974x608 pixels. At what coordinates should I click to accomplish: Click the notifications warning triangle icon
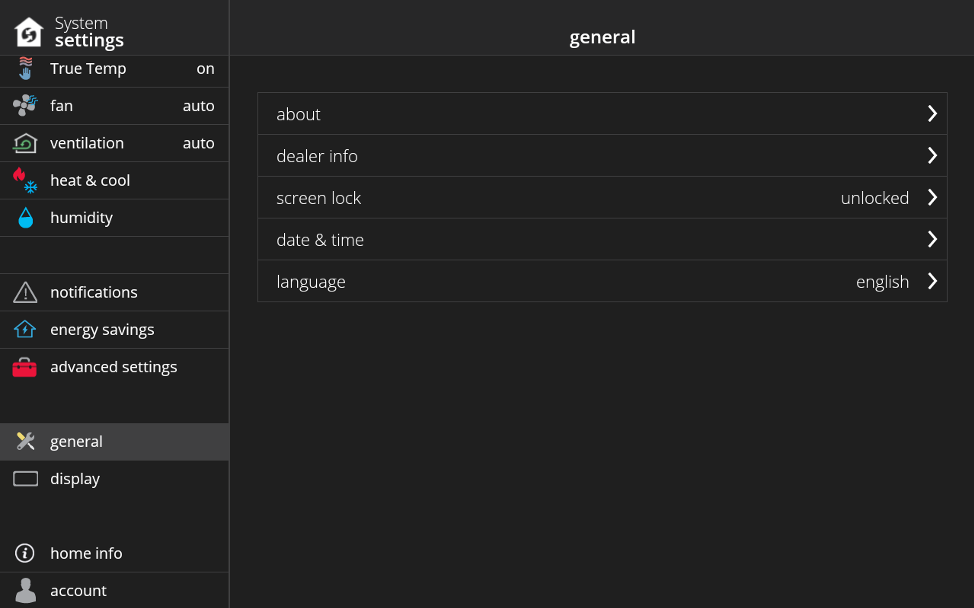pos(25,293)
